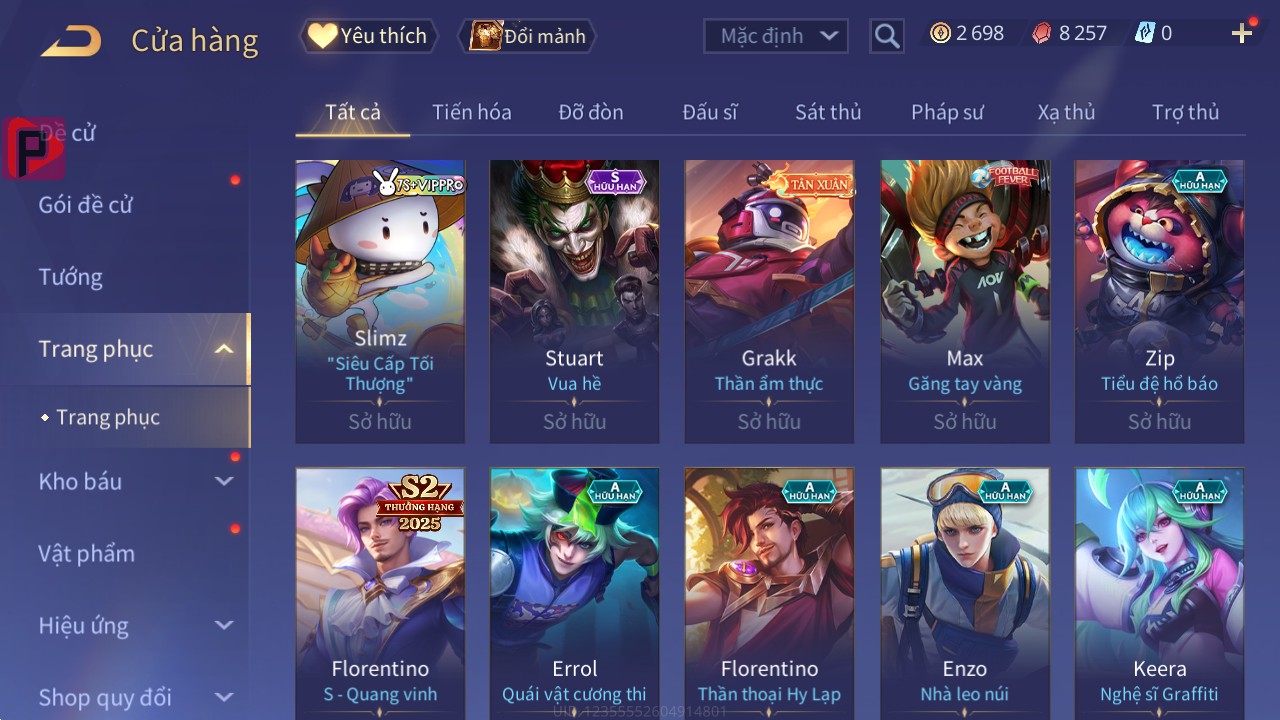Open the Mặc định sort dropdown

click(776, 36)
